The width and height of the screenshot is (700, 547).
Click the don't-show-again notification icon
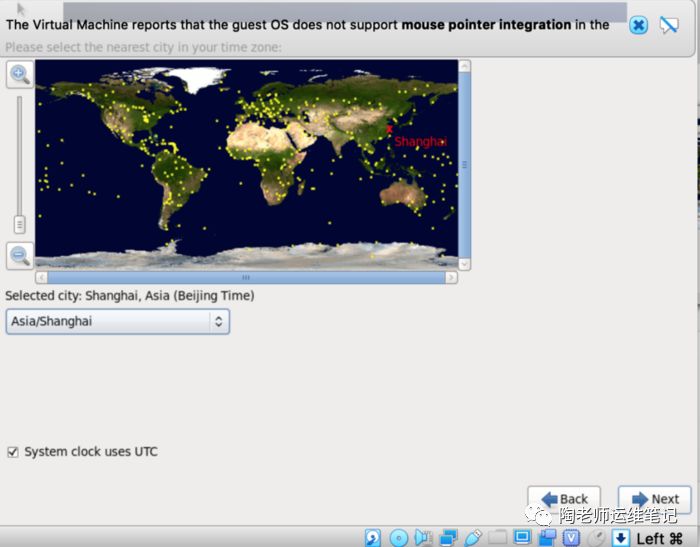pyautogui.click(x=668, y=25)
